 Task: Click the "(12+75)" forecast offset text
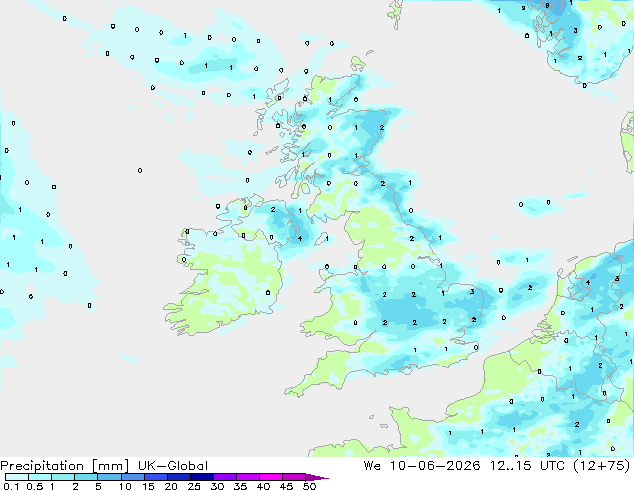(602, 466)
